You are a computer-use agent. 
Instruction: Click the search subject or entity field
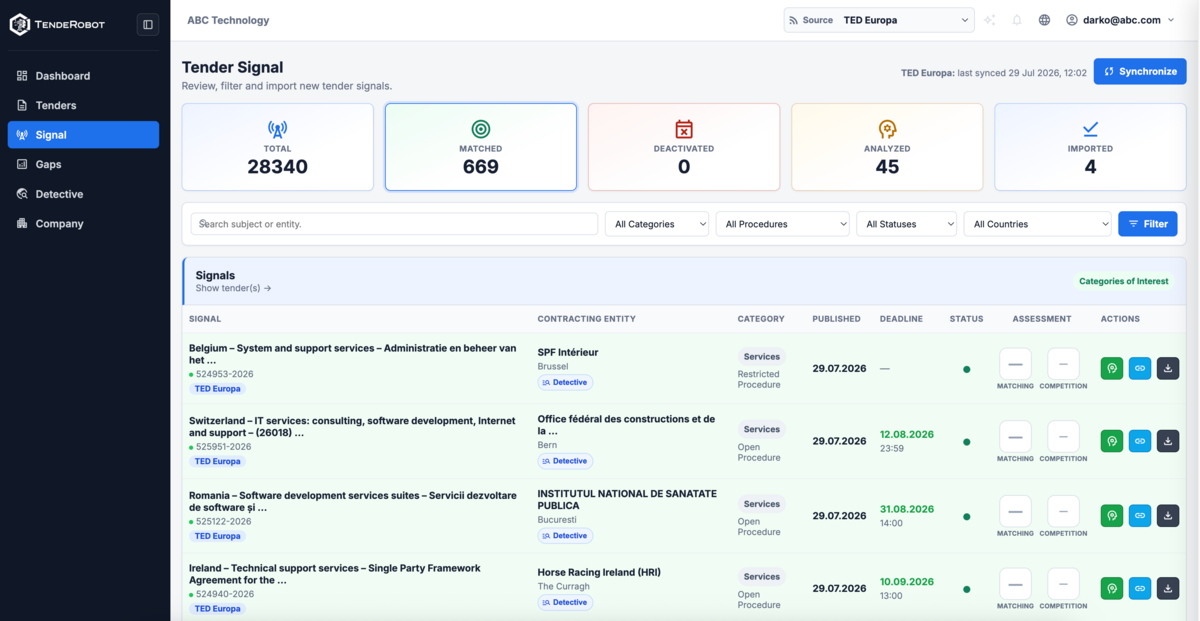coord(394,224)
